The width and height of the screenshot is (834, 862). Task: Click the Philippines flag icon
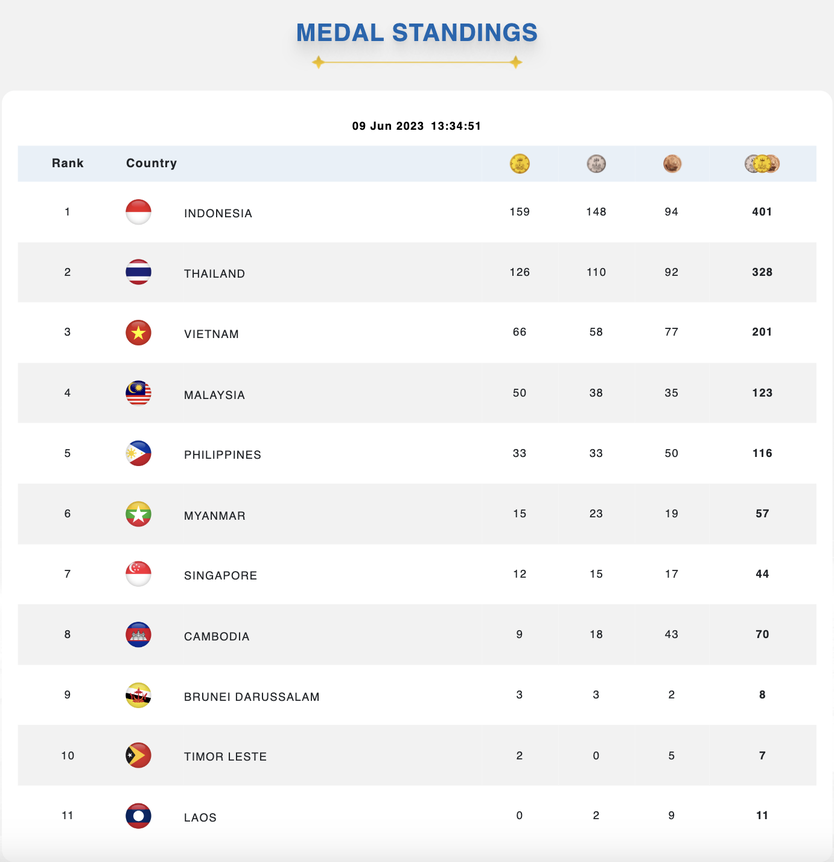pyautogui.click(x=139, y=454)
